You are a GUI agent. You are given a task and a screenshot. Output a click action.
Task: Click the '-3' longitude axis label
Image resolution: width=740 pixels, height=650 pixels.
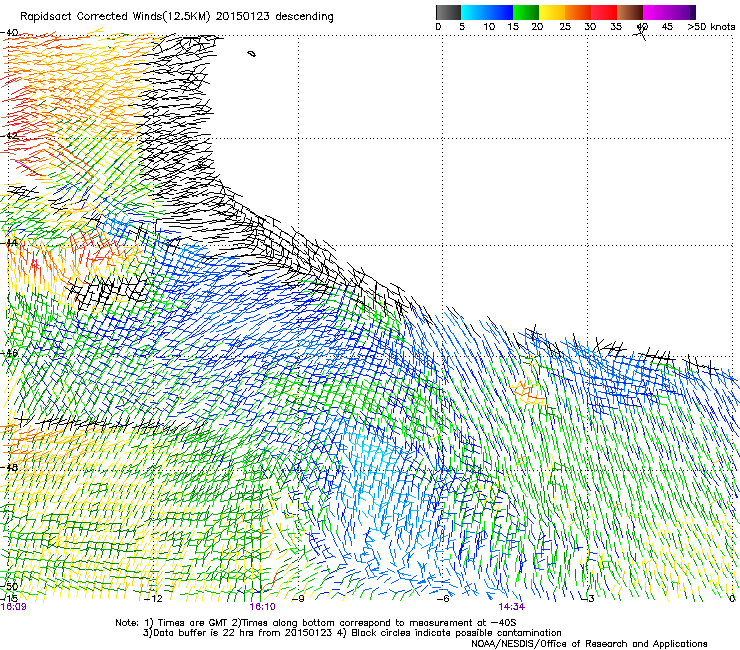point(588,599)
